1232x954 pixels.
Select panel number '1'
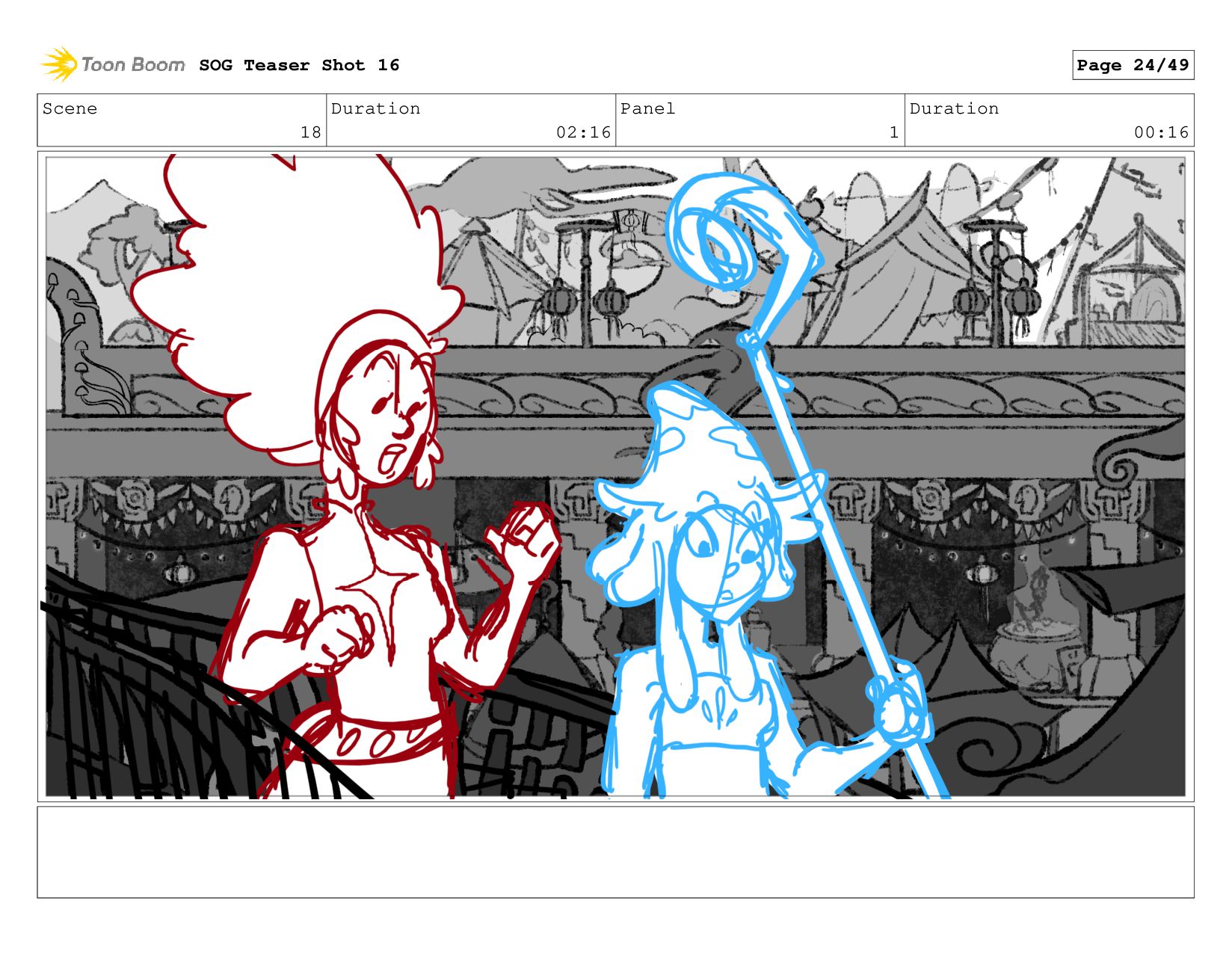pyautogui.click(x=893, y=132)
